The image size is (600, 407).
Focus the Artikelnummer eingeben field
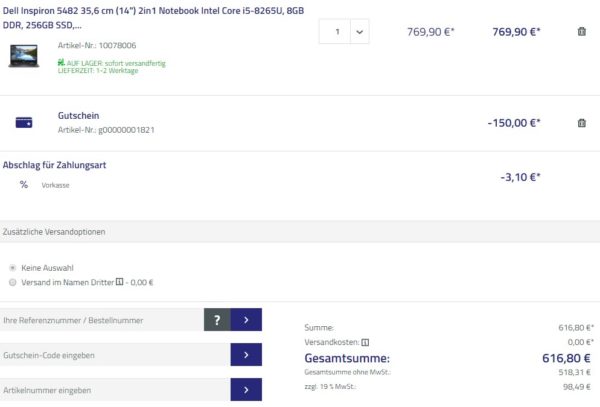click(112, 389)
